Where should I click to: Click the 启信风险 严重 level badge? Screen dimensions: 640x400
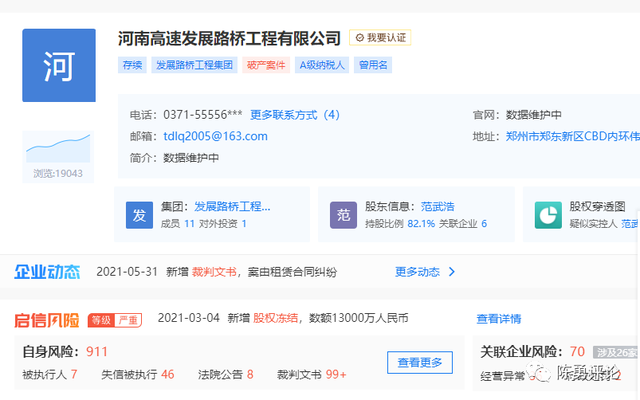tap(115, 320)
